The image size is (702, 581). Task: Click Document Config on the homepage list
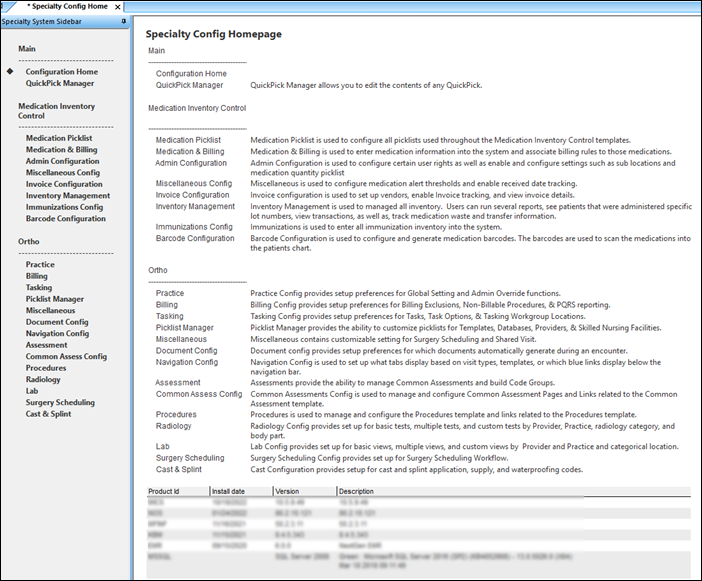coord(187,351)
